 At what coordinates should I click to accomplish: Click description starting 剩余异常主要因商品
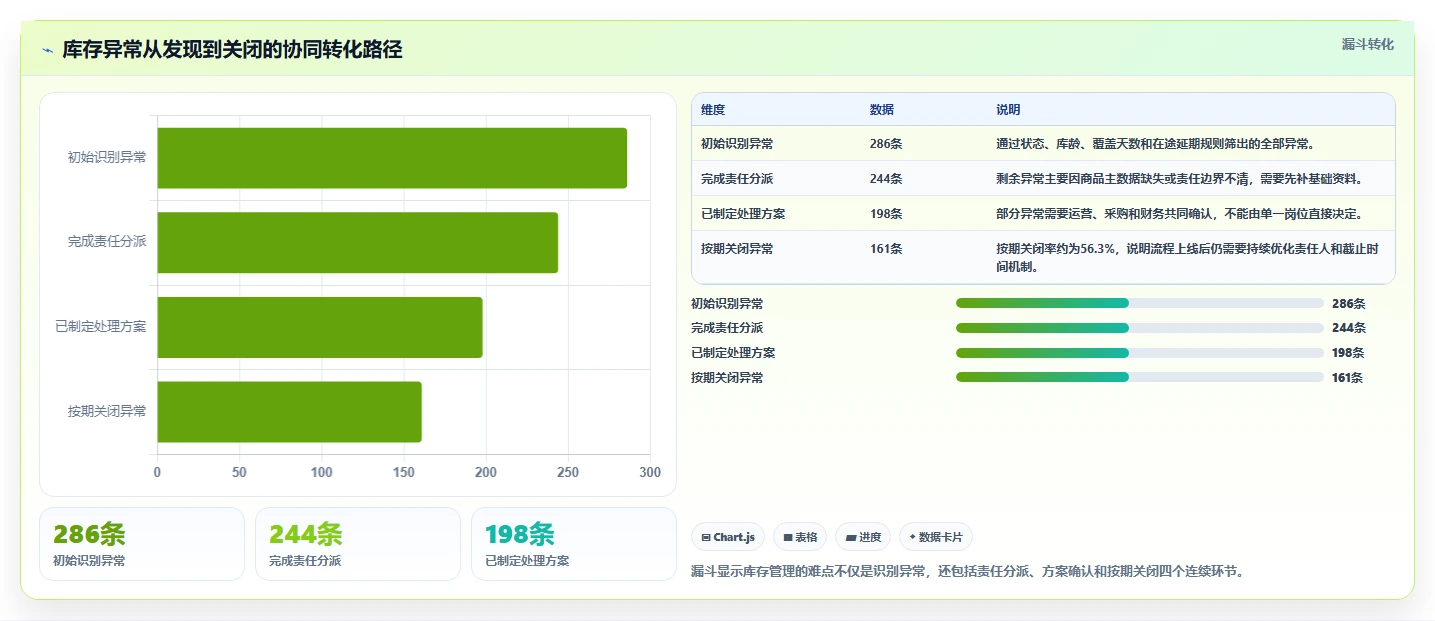point(1180,179)
